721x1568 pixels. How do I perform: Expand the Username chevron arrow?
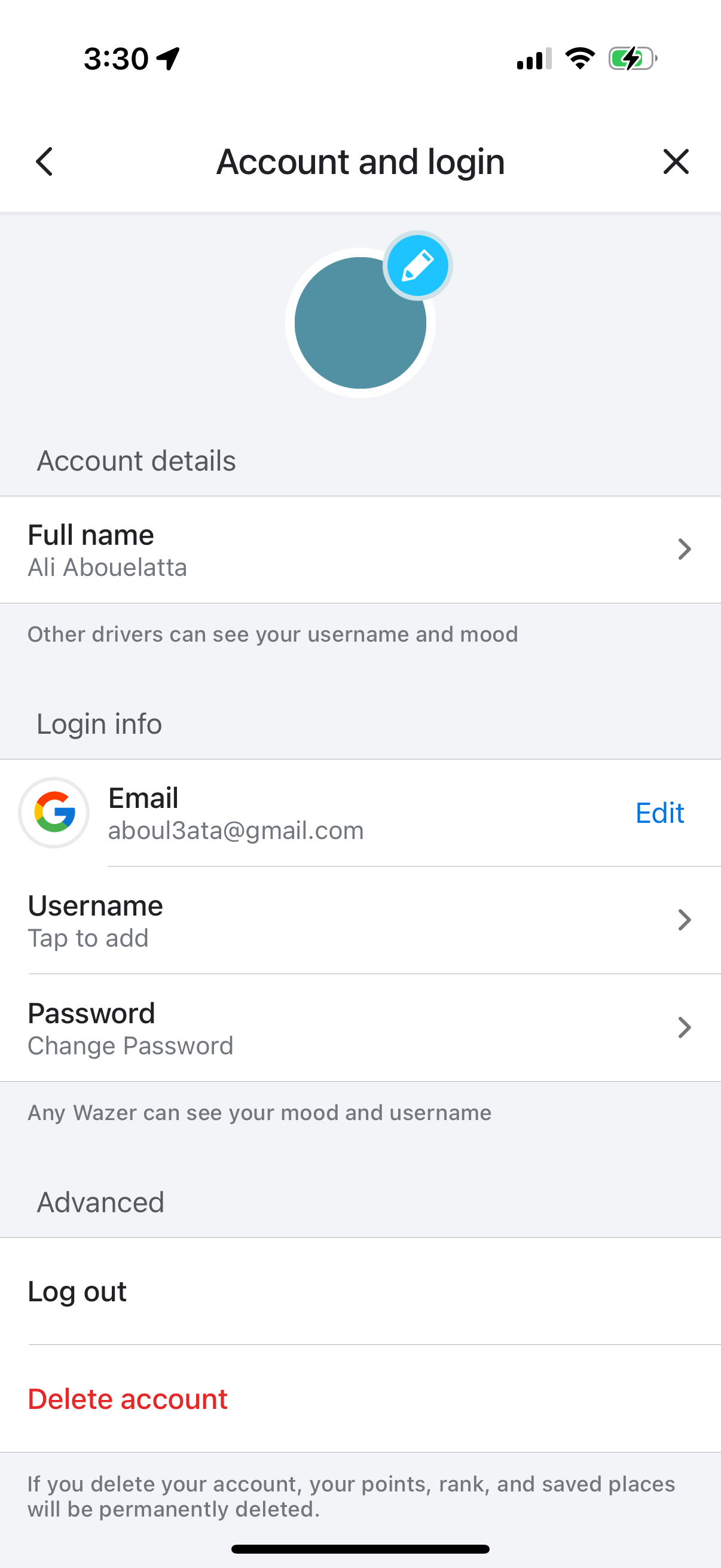pyautogui.click(x=684, y=920)
